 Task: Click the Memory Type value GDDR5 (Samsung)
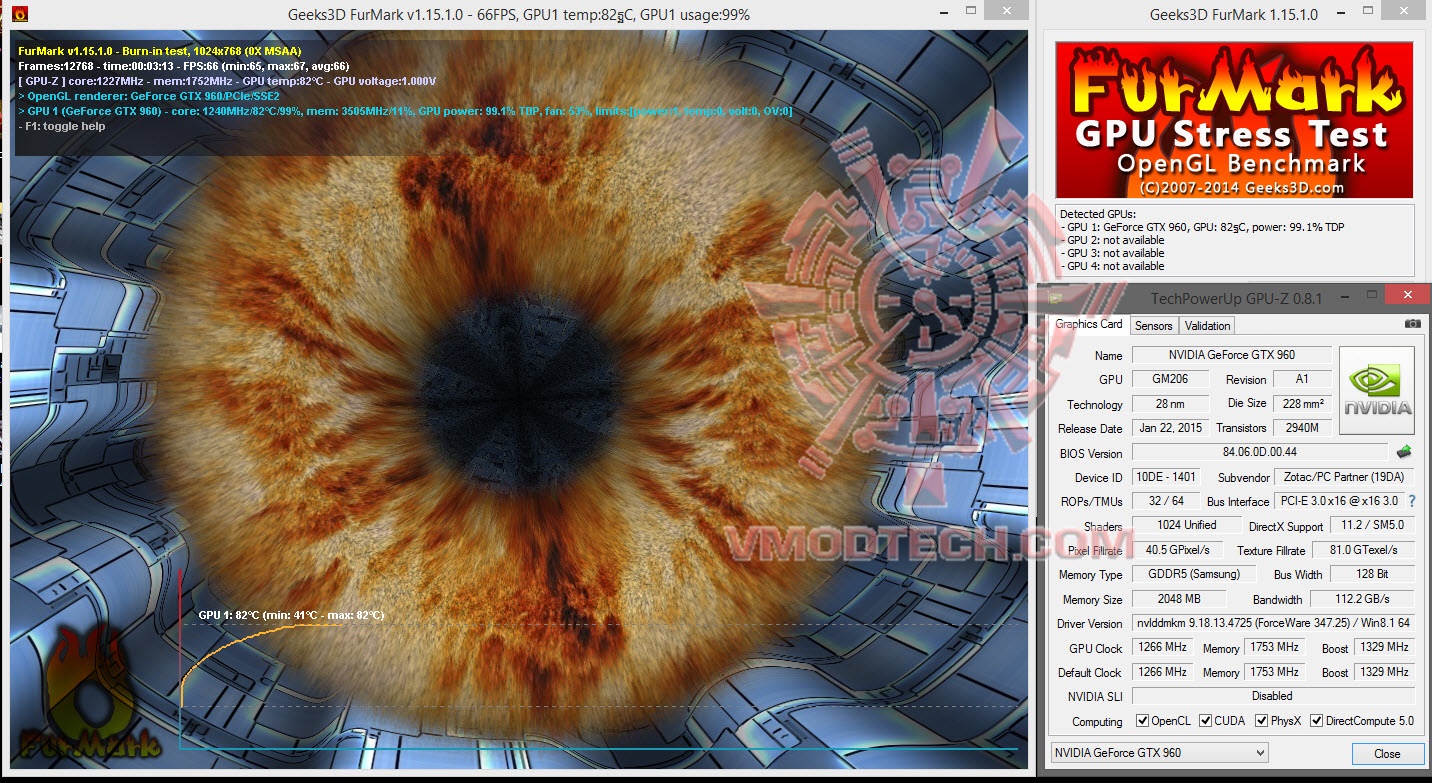coord(1195,574)
